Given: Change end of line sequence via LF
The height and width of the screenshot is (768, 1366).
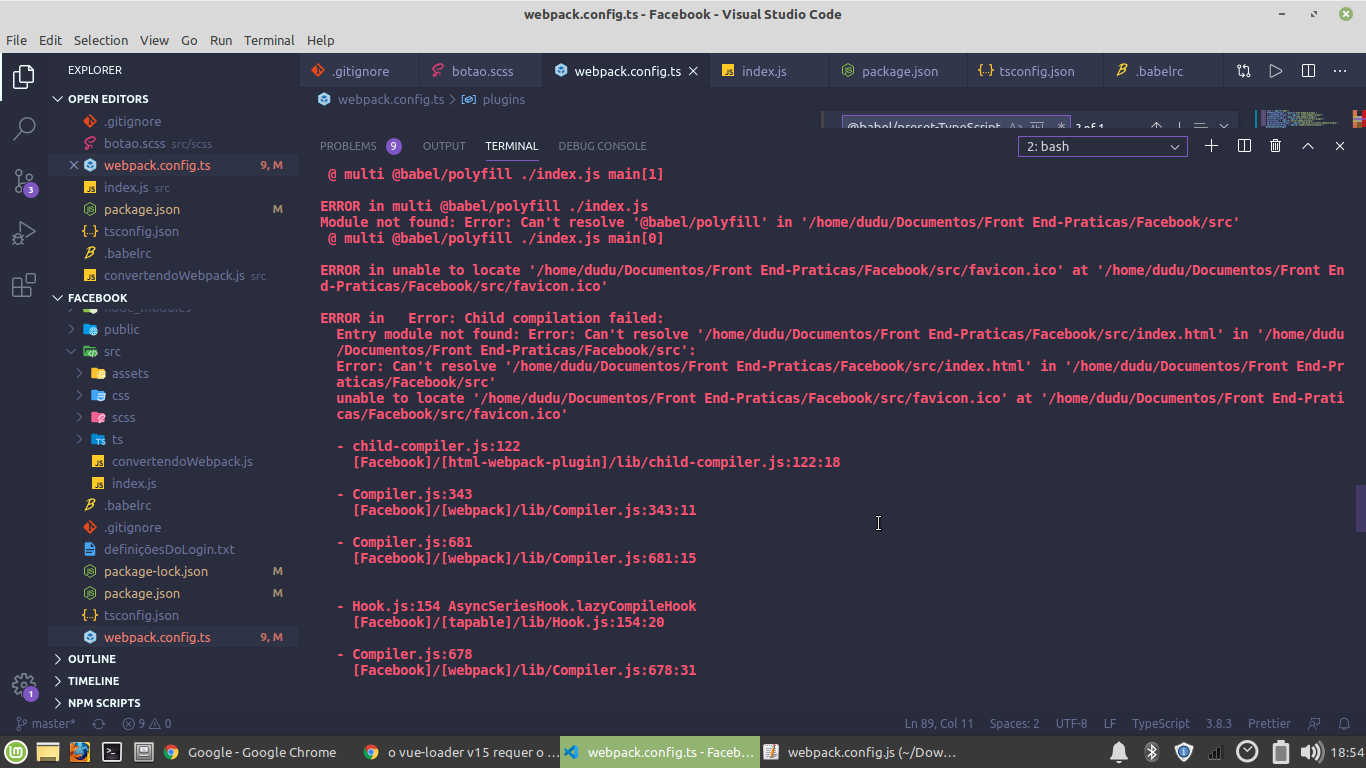Looking at the screenshot, I should pos(1110,723).
